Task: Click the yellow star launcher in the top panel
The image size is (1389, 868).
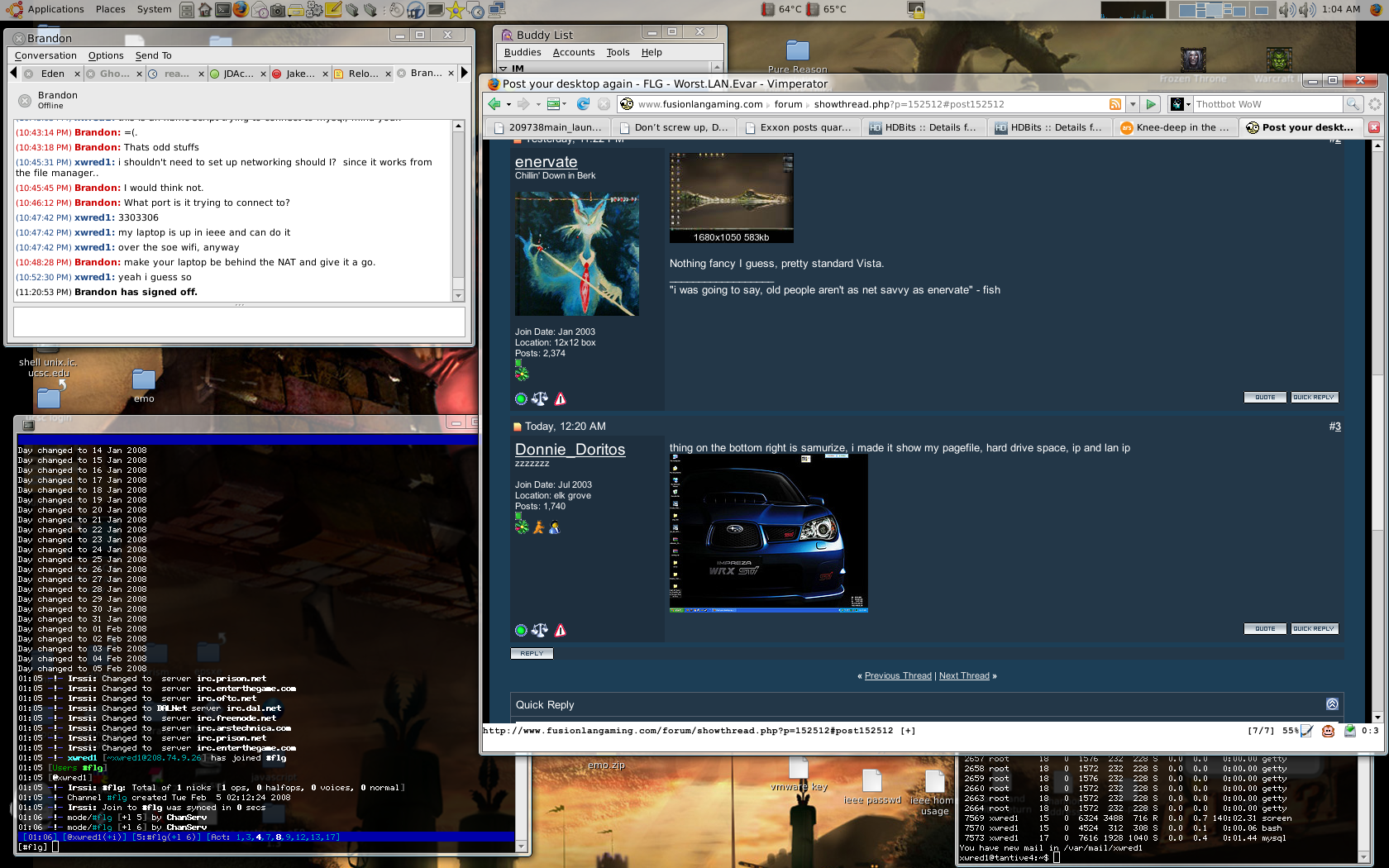Action: (456, 10)
